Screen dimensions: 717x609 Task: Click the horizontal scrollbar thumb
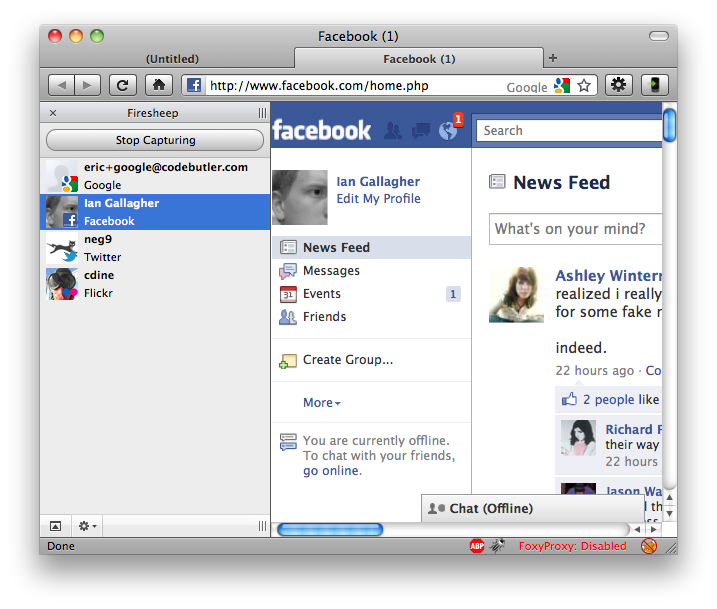pos(330,529)
